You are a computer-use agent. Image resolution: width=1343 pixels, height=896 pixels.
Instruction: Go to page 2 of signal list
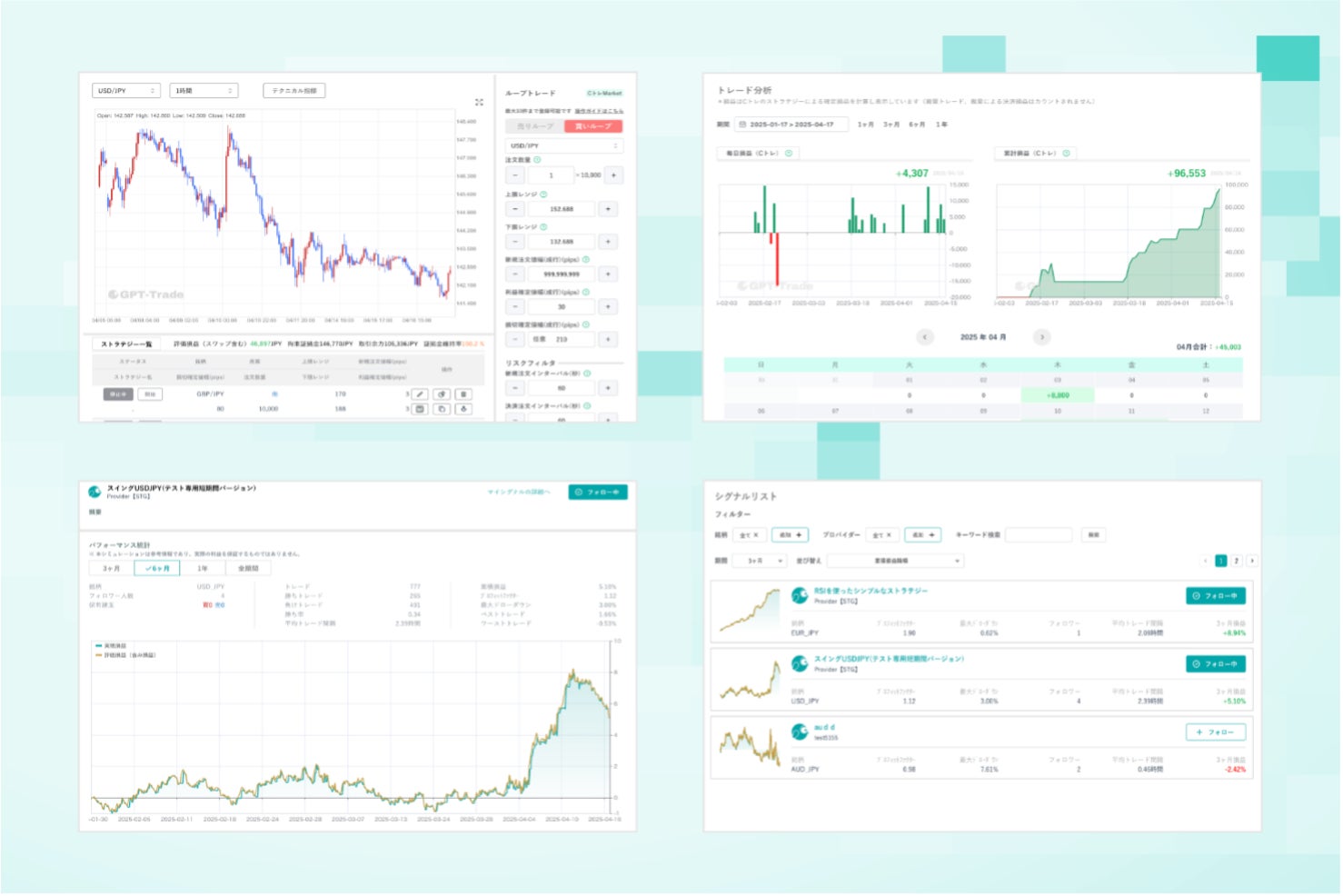click(x=1237, y=561)
